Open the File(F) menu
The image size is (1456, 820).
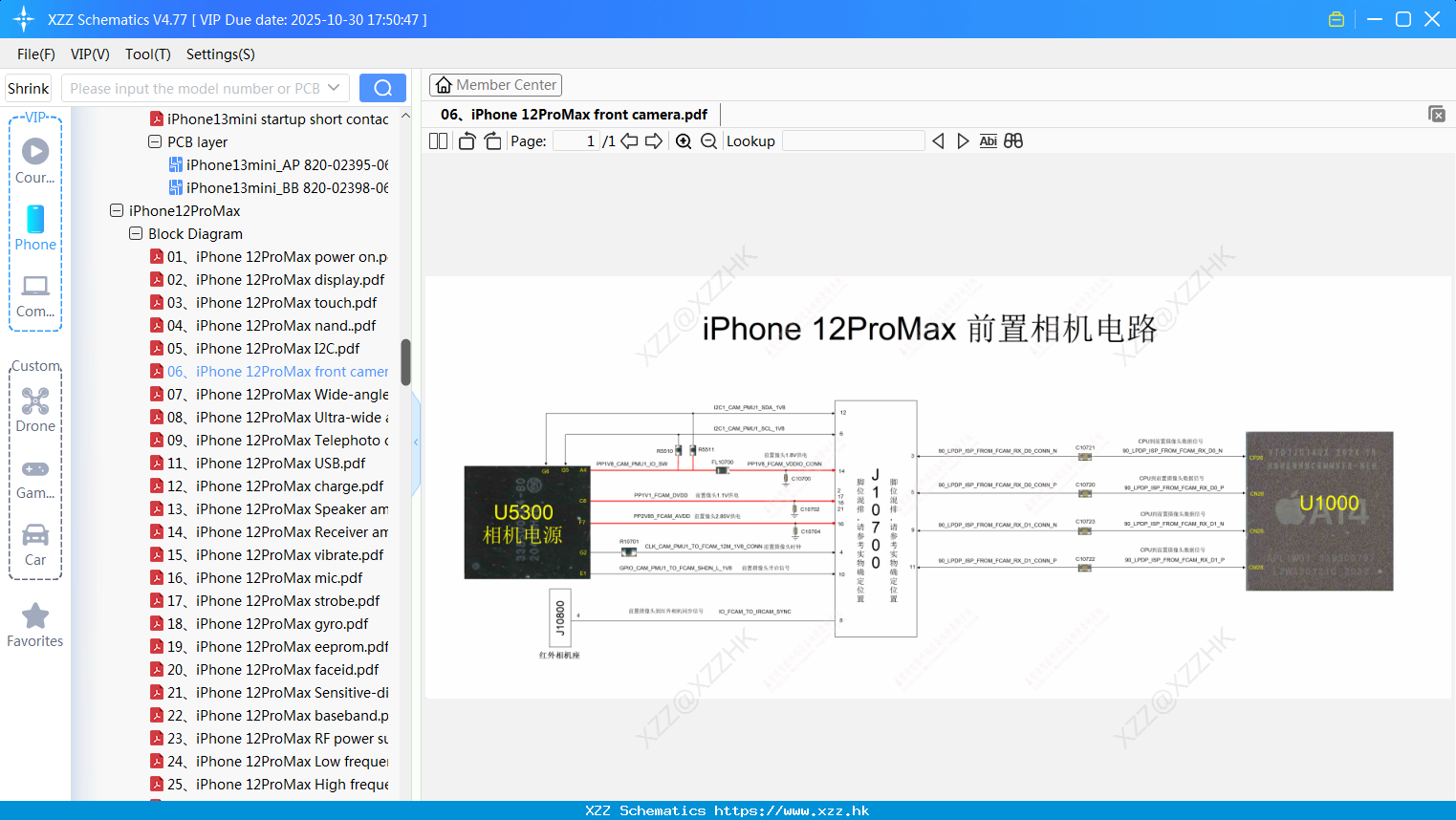(36, 54)
